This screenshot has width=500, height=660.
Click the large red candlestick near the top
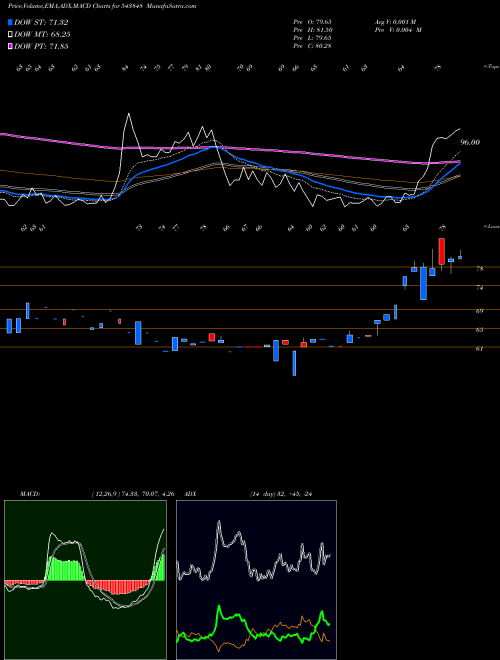pyautogui.click(x=441, y=251)
